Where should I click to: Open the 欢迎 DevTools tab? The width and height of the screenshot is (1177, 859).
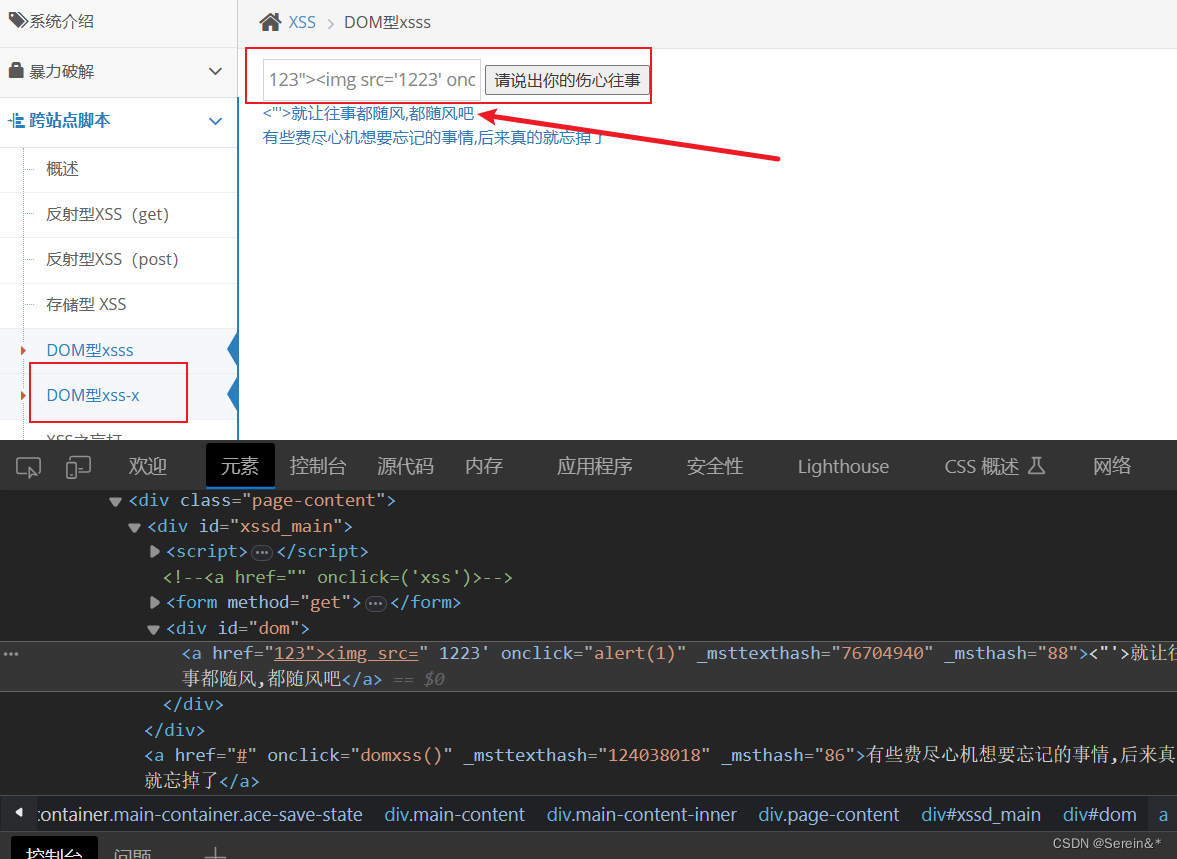pyautogui.click(x=147, y=466)
